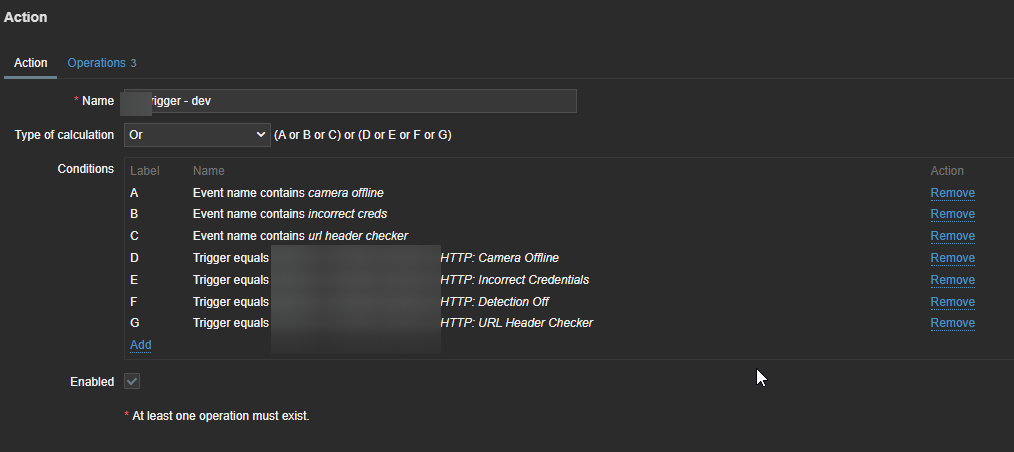Viewport: 1014px width, 452px height.
Task: Click the 'HTTP: Detection Off' trigger text
Action: 494,302
